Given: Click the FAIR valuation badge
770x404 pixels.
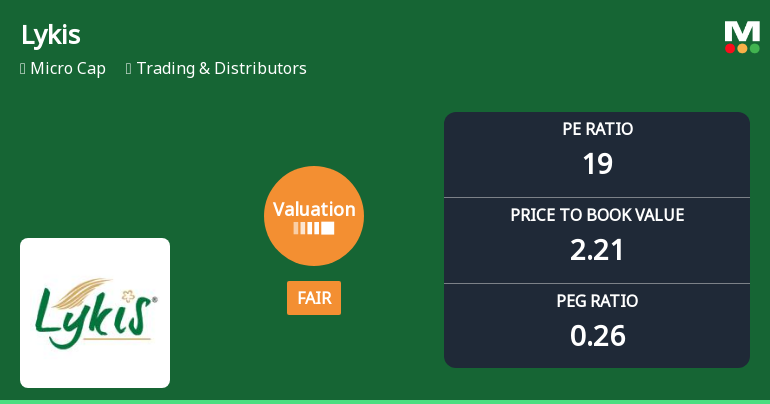Looking at the screenshot, I should pos(314,298).
